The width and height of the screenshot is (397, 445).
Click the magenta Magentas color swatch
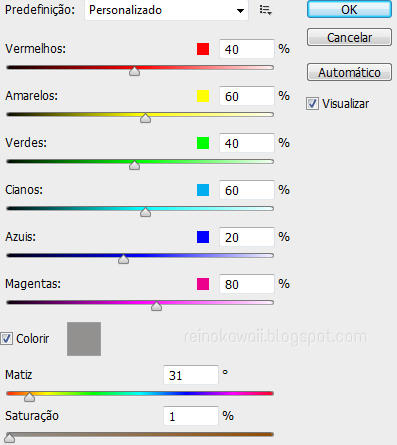203,284
